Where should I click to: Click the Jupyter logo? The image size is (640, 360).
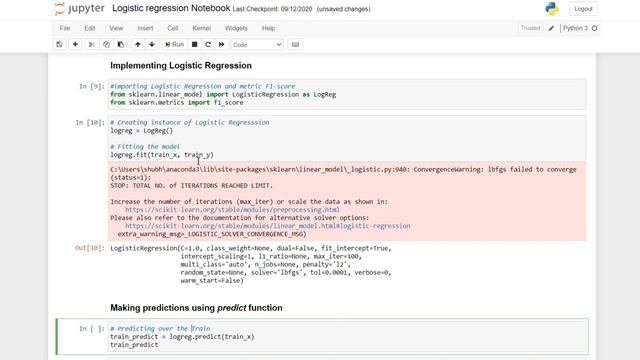pyautogui.click(x=79, y=9)
